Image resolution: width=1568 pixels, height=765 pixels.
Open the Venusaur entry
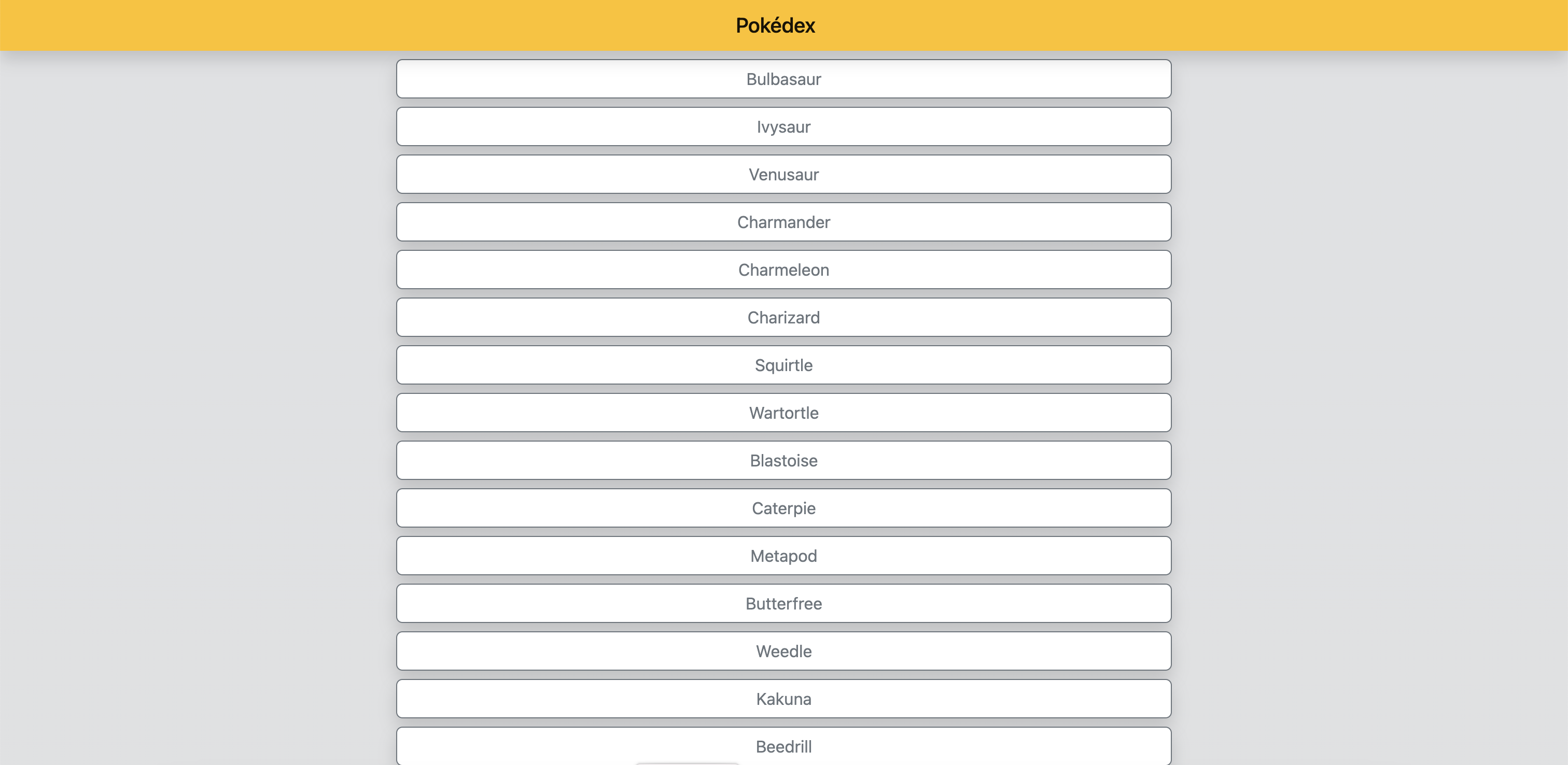coord(783,174)
